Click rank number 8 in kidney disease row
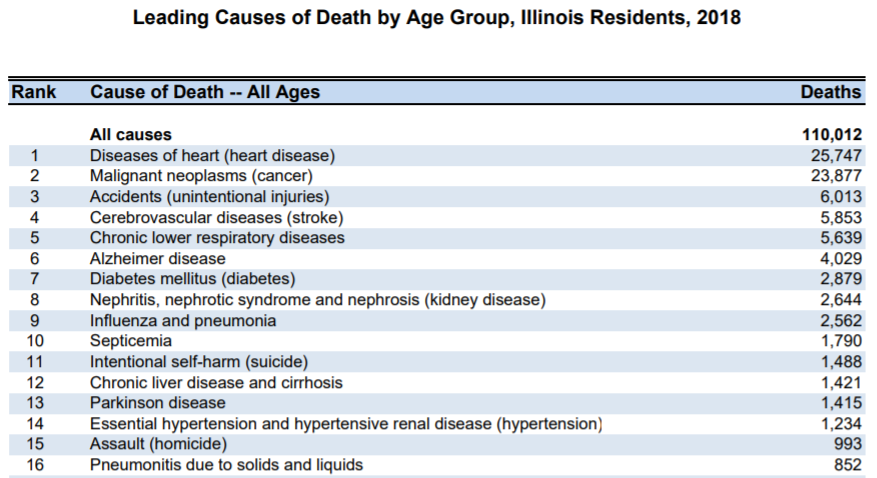 (35, 300)
